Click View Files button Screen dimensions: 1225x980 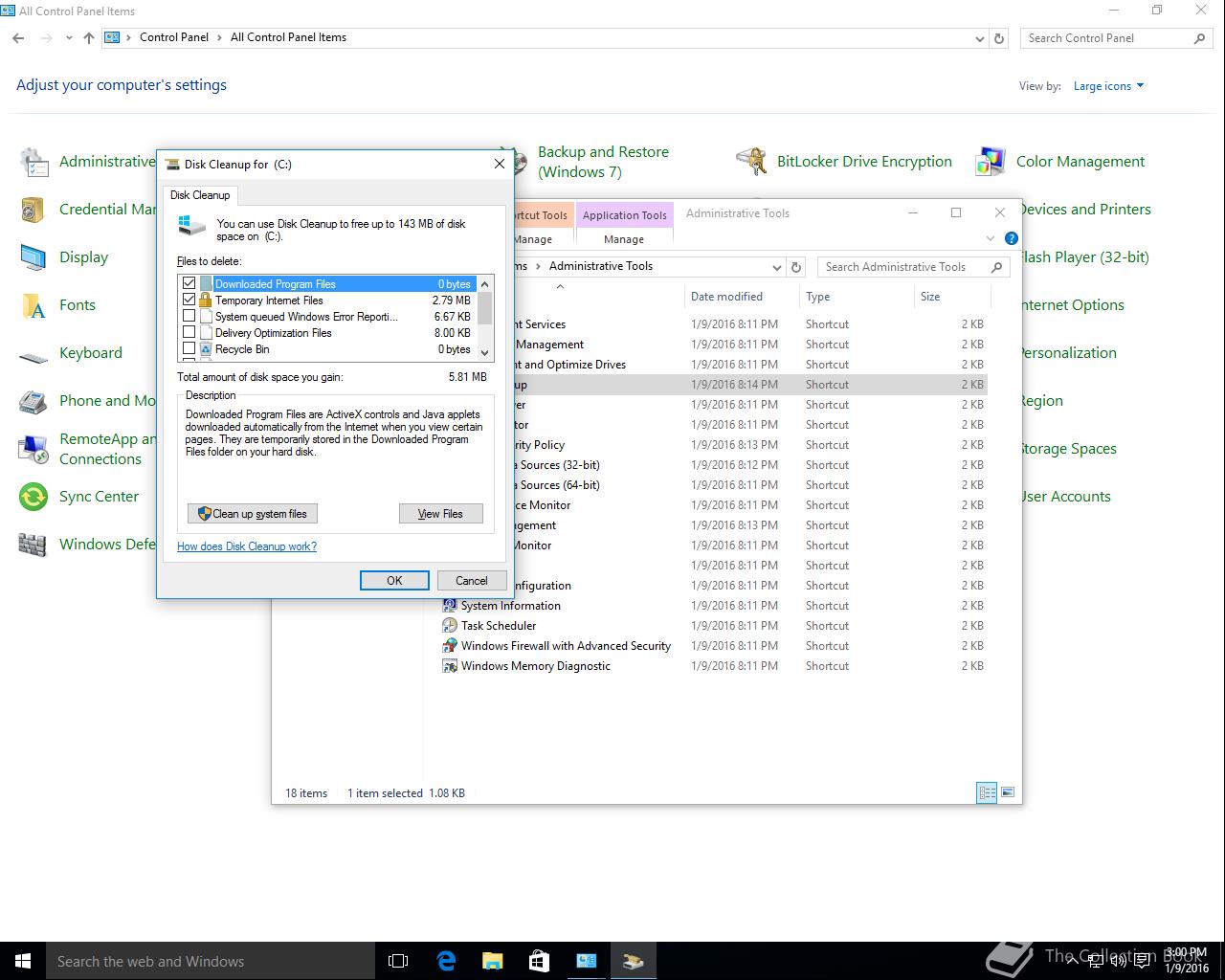(x=440, y=514)
